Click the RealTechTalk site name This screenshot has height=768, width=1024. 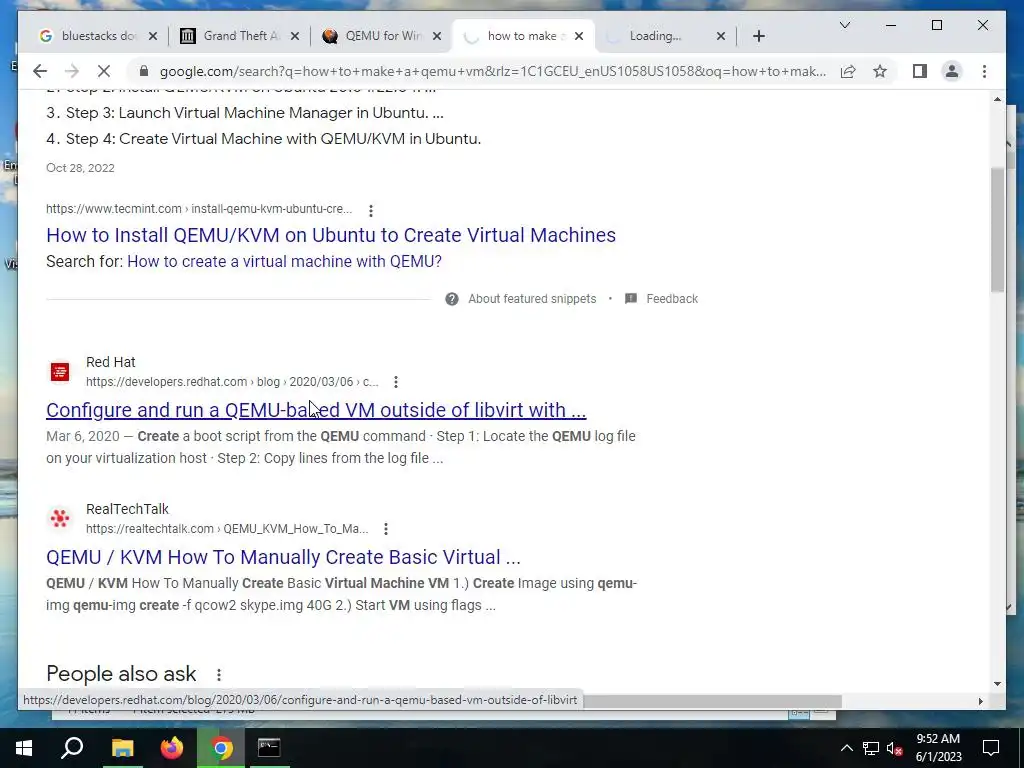127,509
